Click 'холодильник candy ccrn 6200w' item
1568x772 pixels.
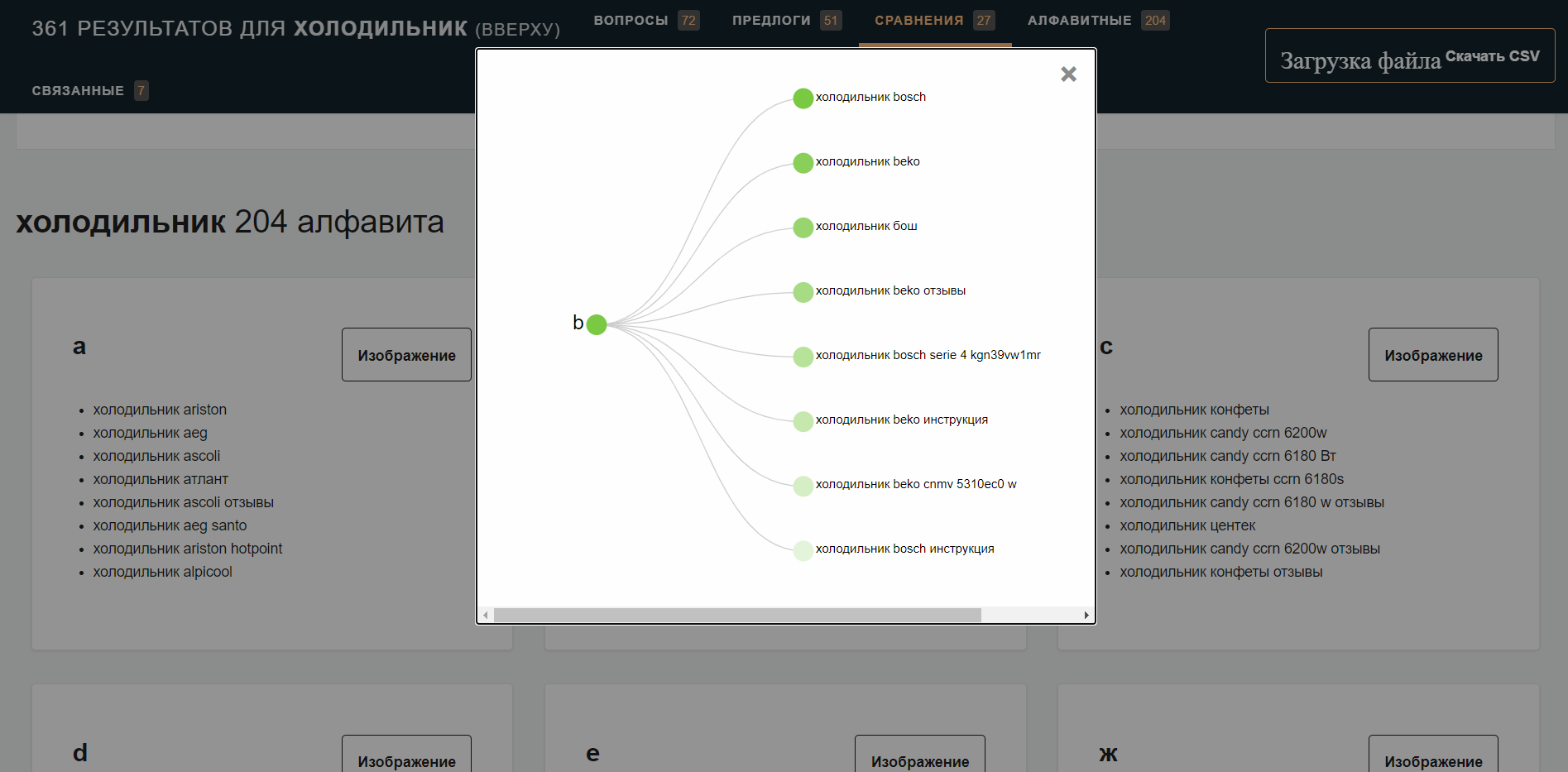[x=1223, y=433]
